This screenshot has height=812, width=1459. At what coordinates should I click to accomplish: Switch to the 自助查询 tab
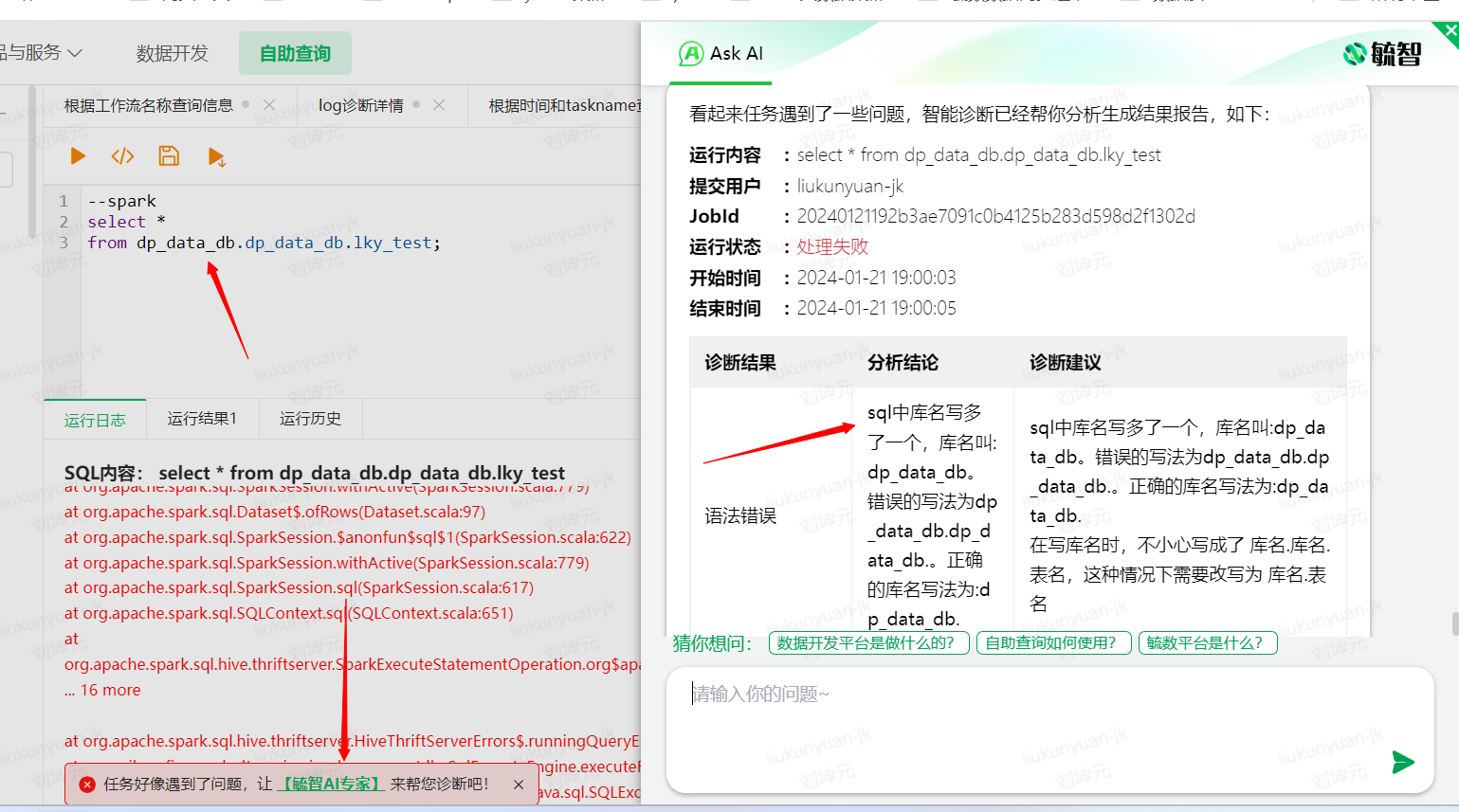(x=295, y=54)
